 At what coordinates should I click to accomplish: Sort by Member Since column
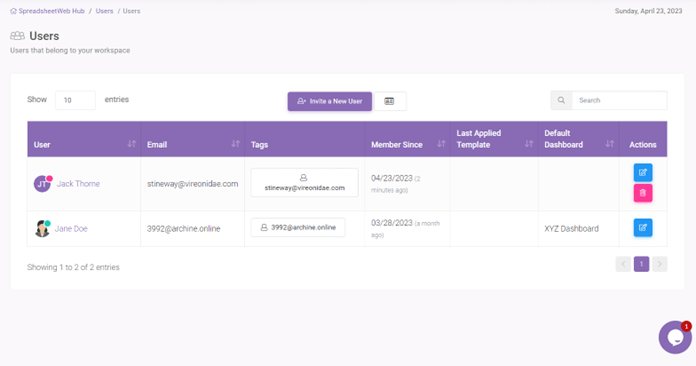[x=441, y=143]
